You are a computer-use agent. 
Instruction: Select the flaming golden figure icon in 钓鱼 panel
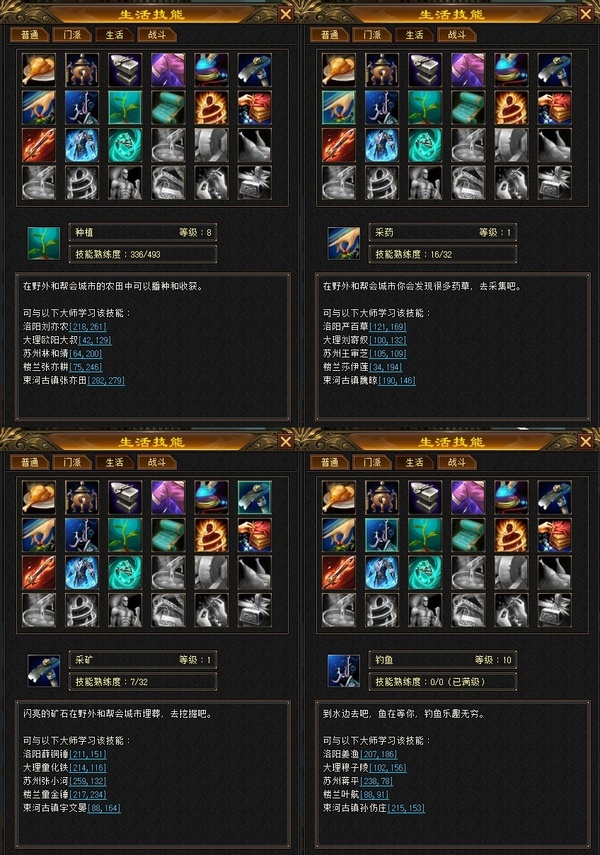pos(511,535)
